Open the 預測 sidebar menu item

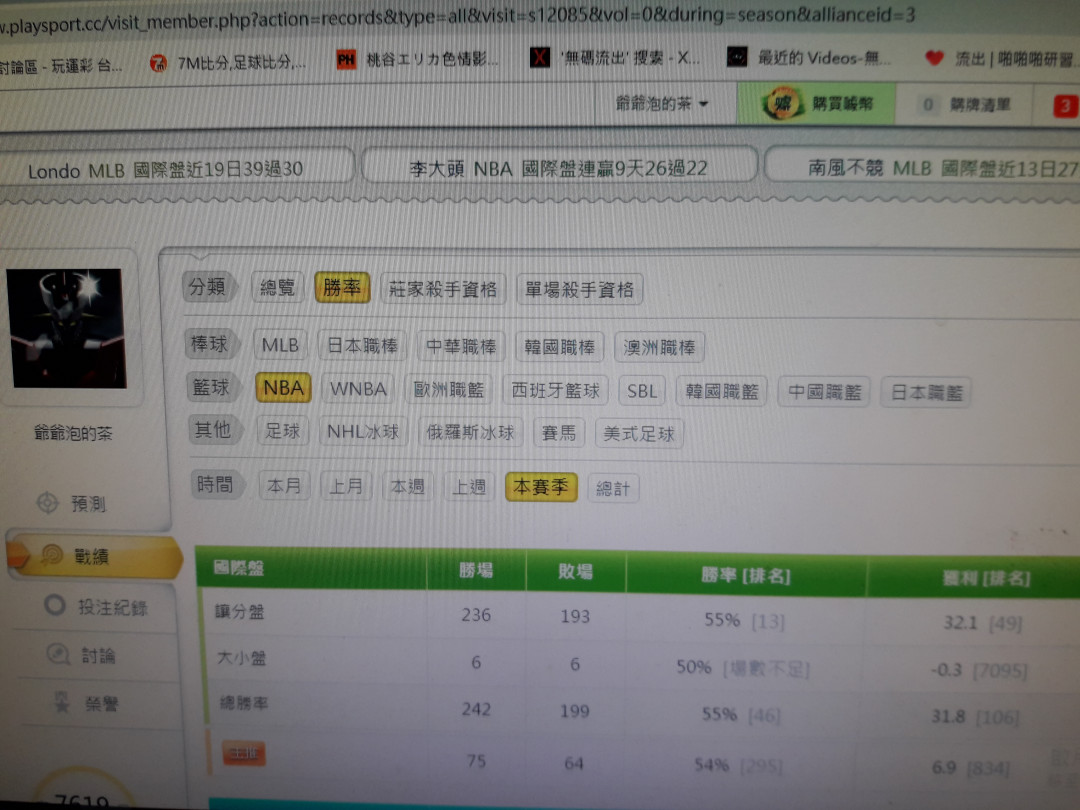click(88, 503)
